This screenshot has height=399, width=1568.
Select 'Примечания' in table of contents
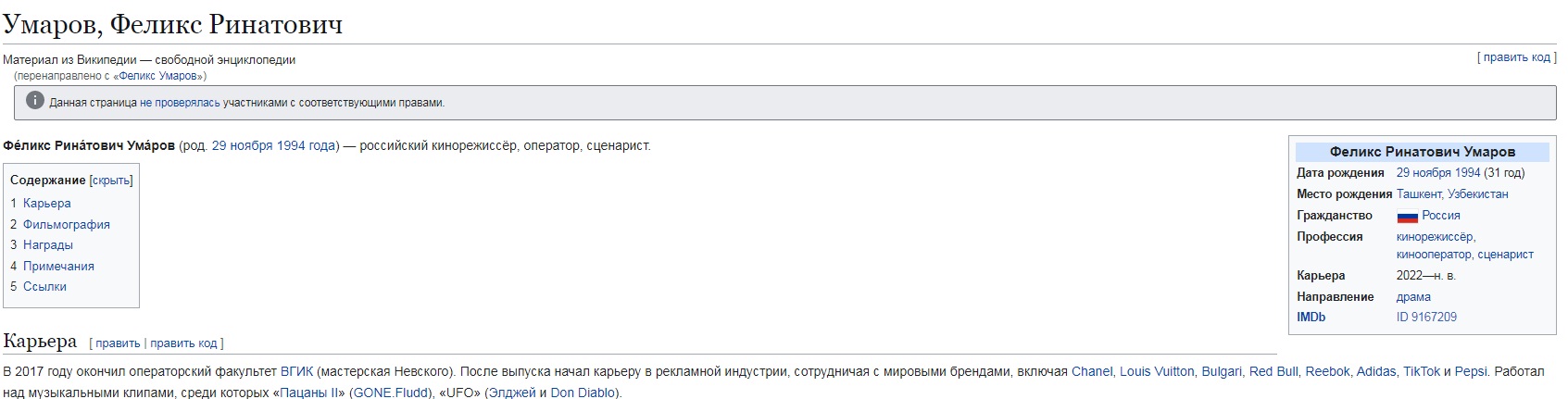[58, 266]
